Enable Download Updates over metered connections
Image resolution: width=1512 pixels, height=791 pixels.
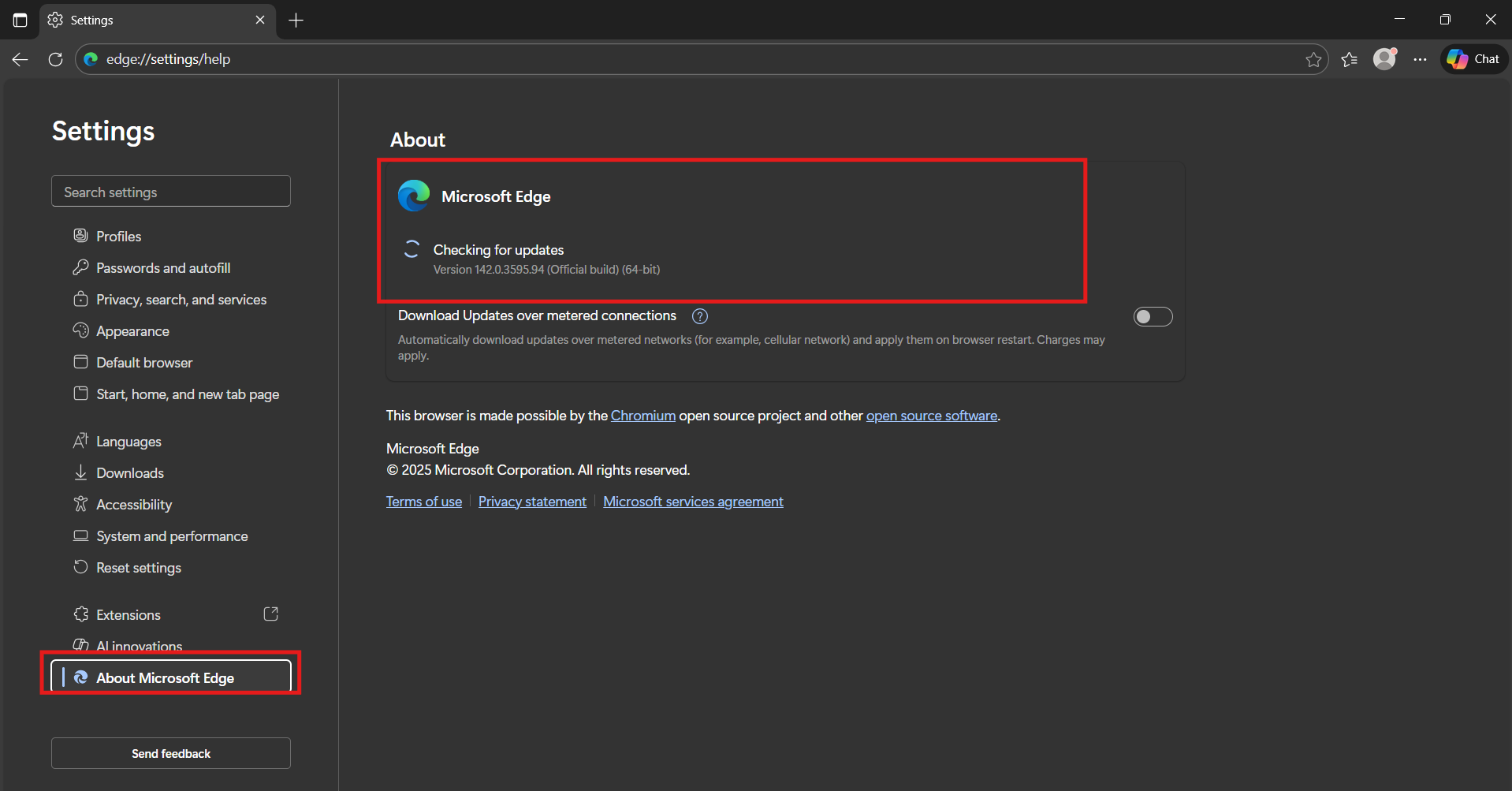point(1153,316)
